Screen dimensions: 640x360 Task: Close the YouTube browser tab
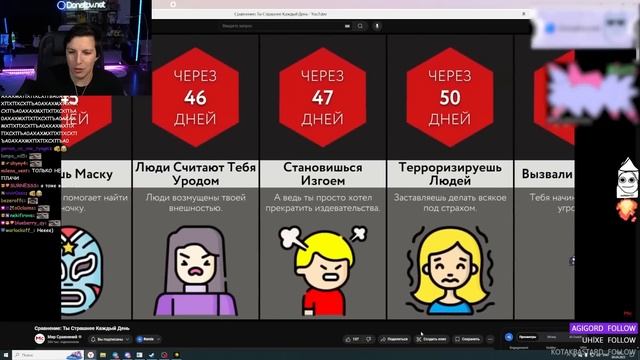tap(524, 14)
